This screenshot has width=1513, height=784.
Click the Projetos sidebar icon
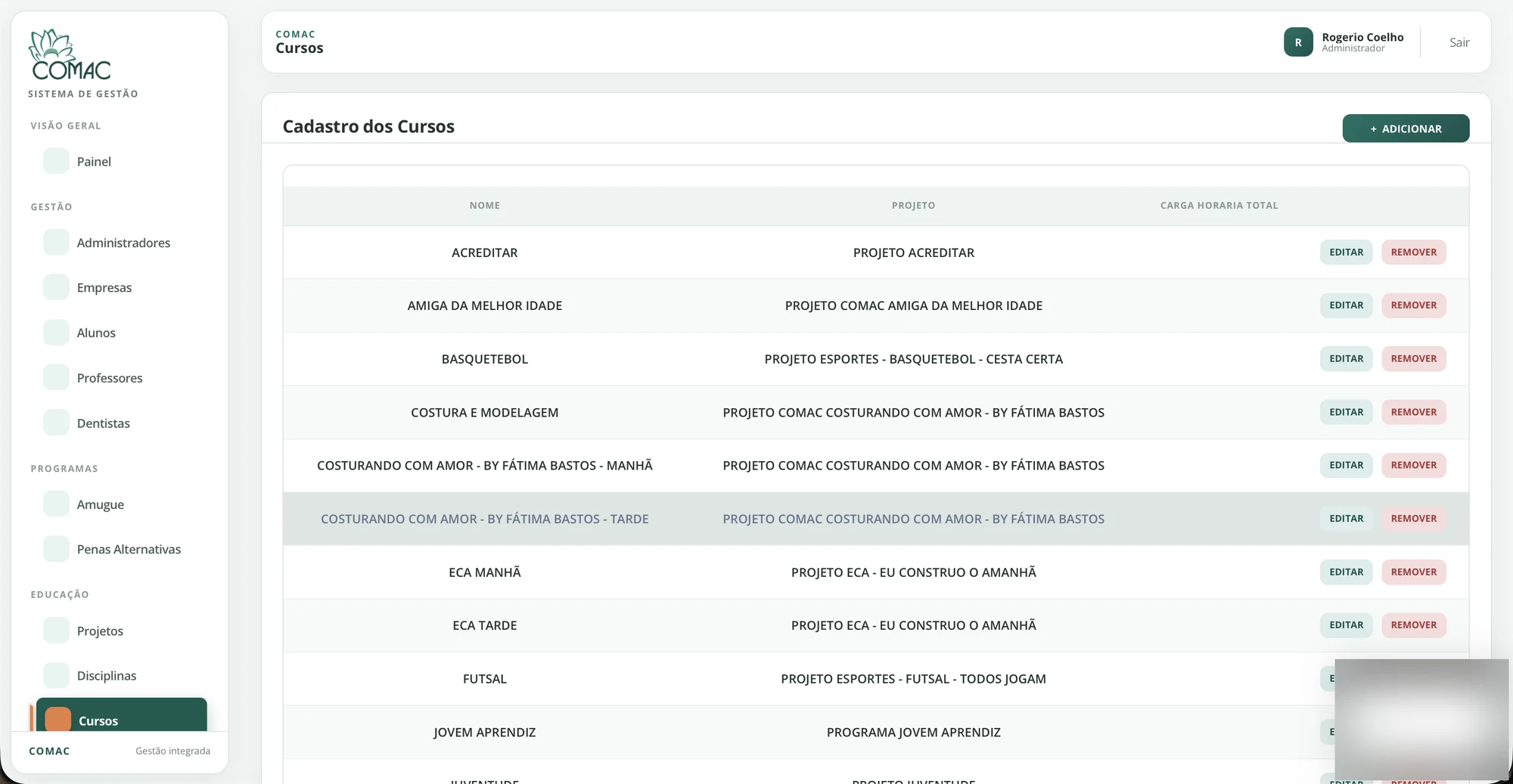click(56, 630)
